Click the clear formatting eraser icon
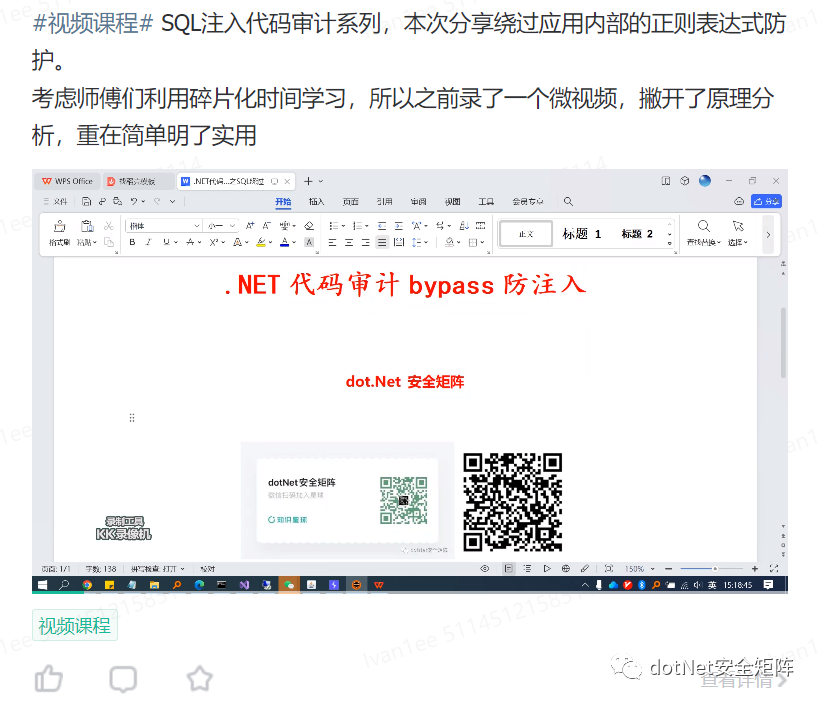 (309, 225)
